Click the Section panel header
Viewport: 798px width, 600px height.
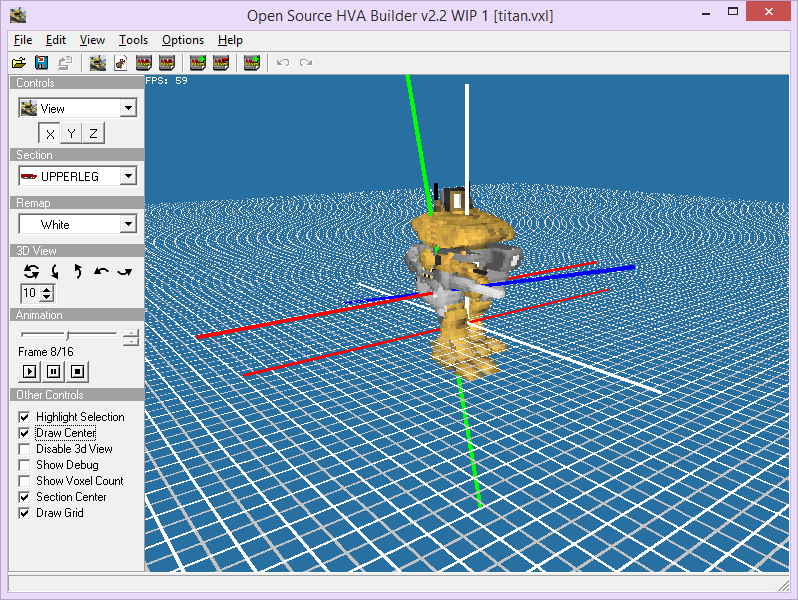point(77,155)
